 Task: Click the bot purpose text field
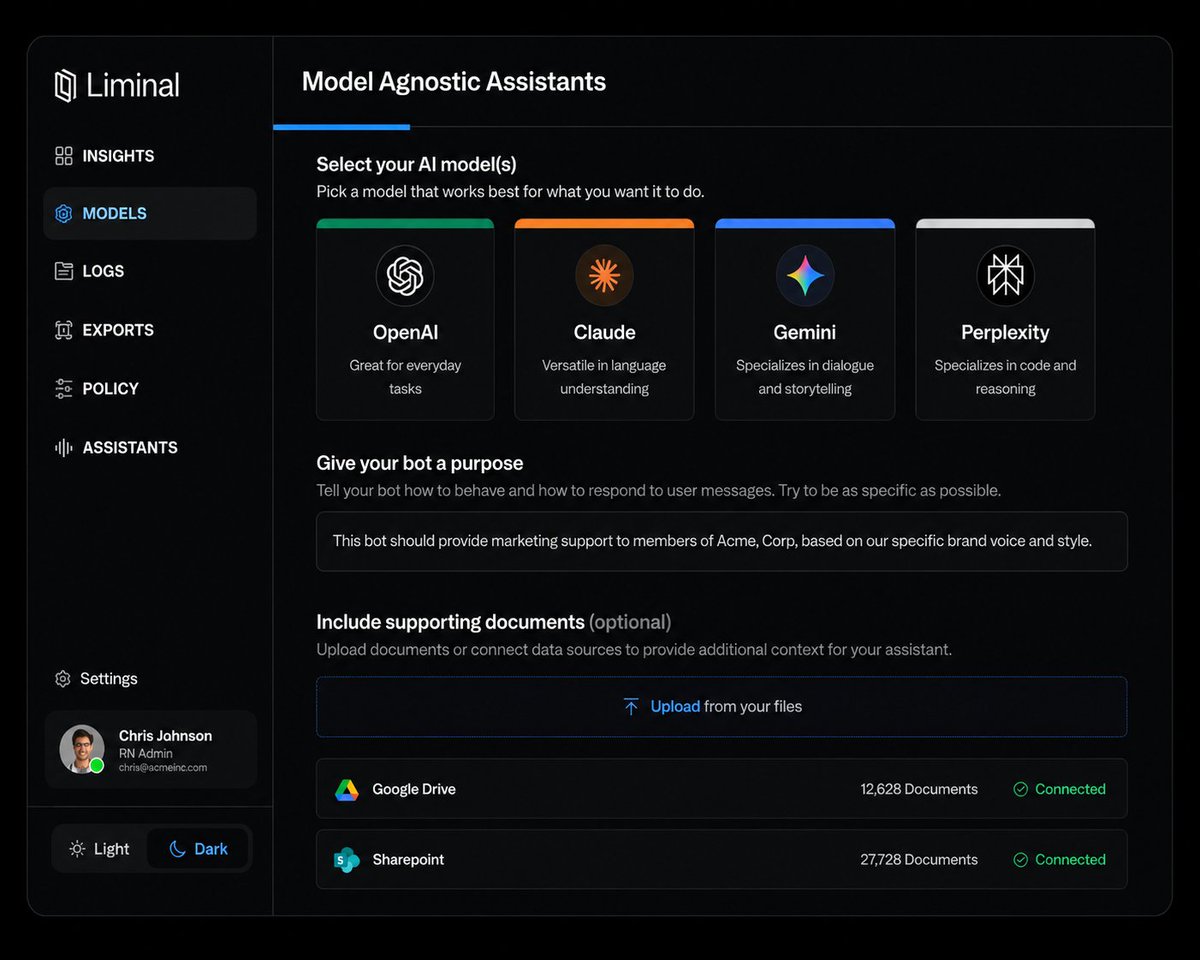722,542
